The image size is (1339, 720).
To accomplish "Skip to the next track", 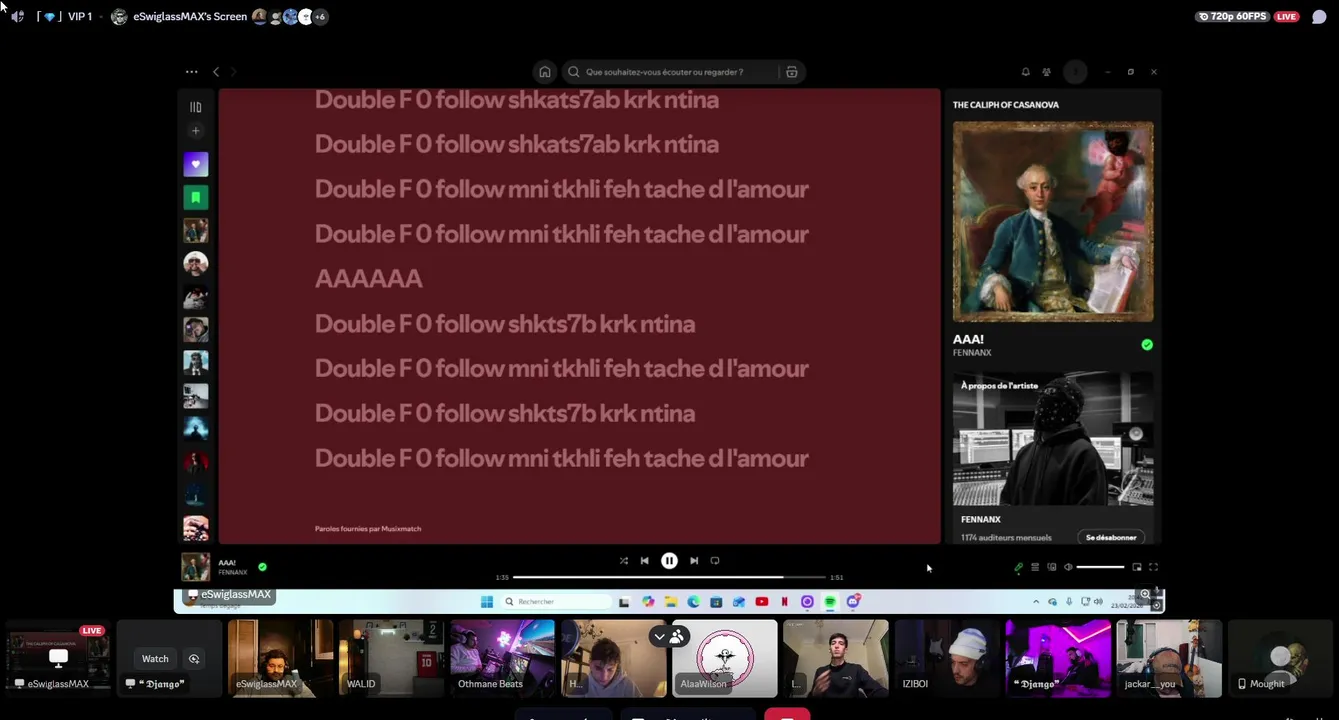I will point(694,561).
